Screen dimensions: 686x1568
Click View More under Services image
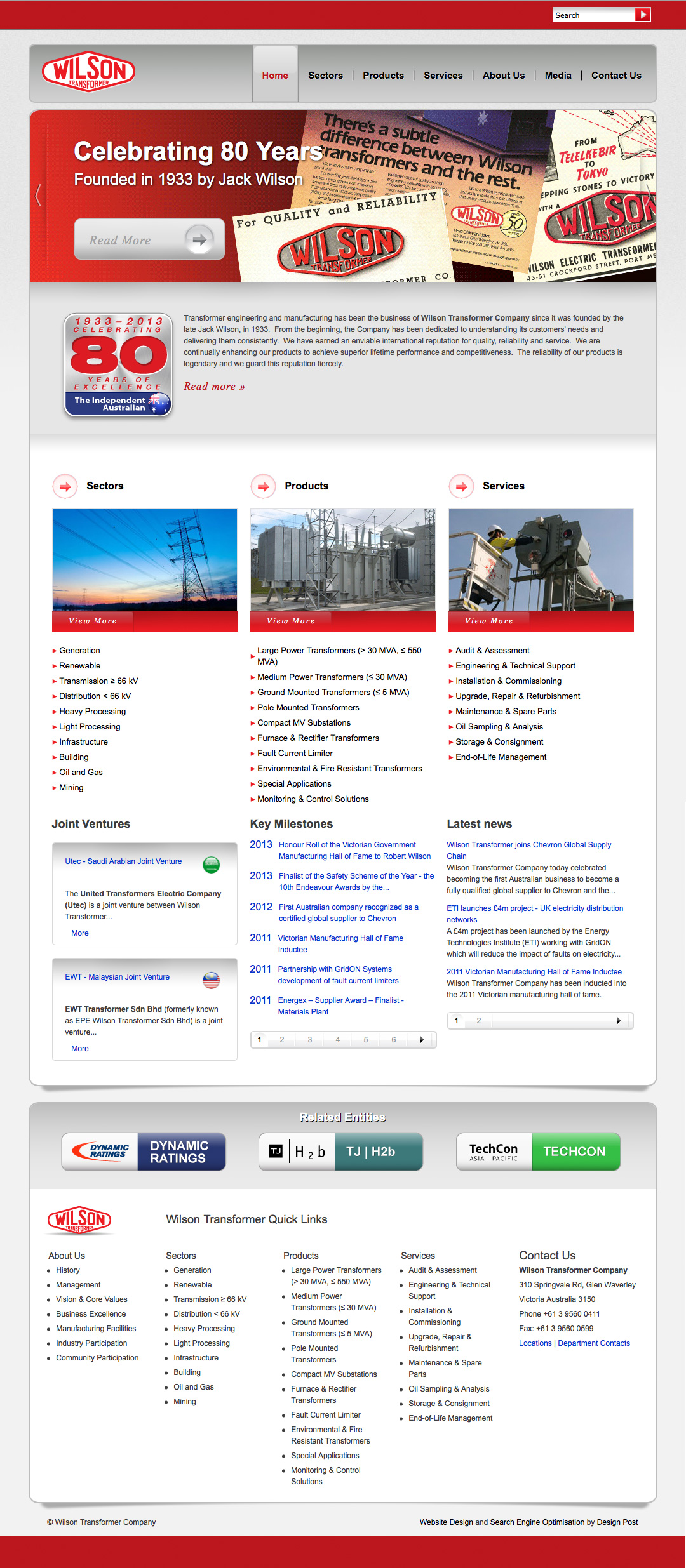pyautogui.click(x=489, y=621)
